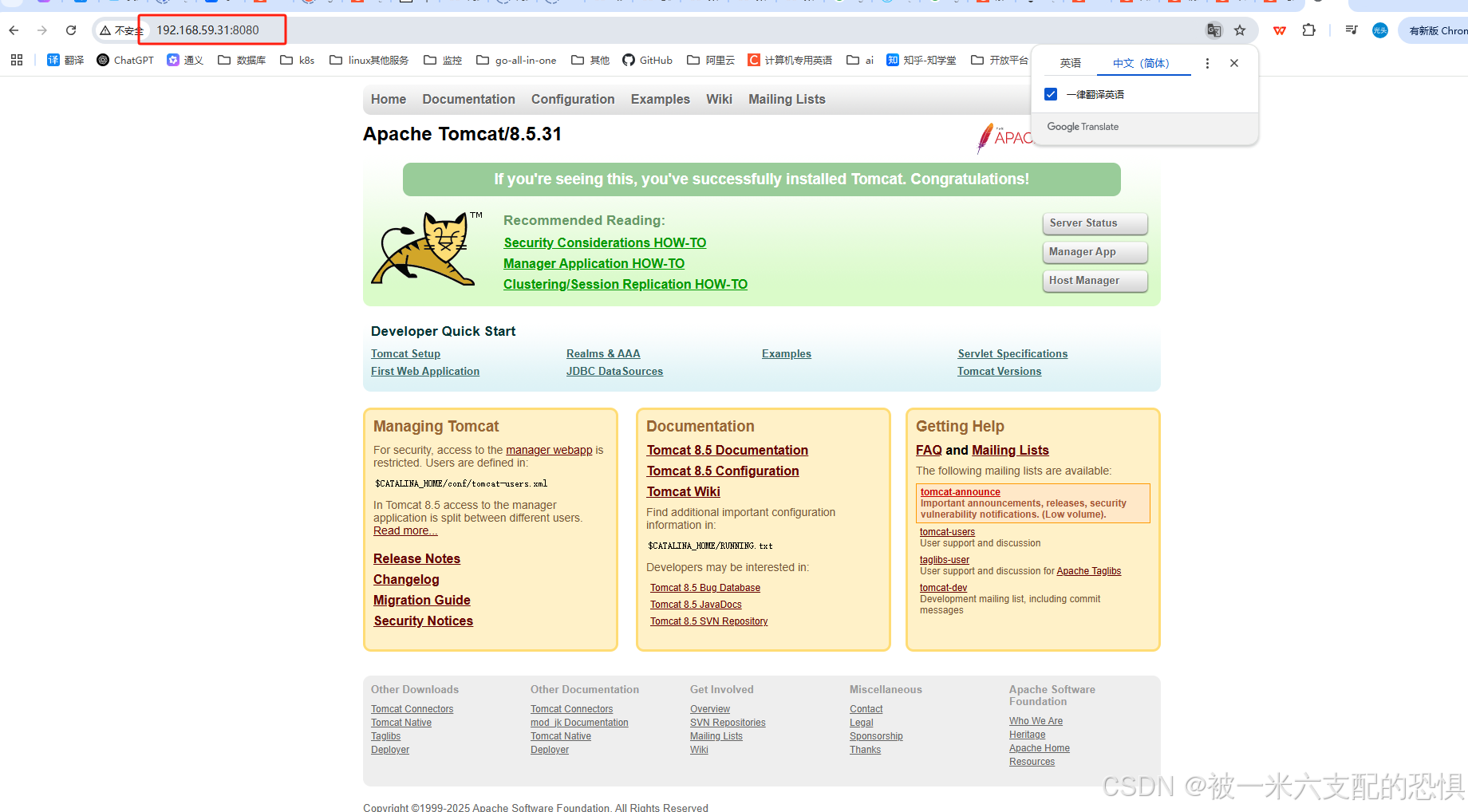1468x812 pixels.
Task: Open the Tomcat Setup link
Action: 405,353
